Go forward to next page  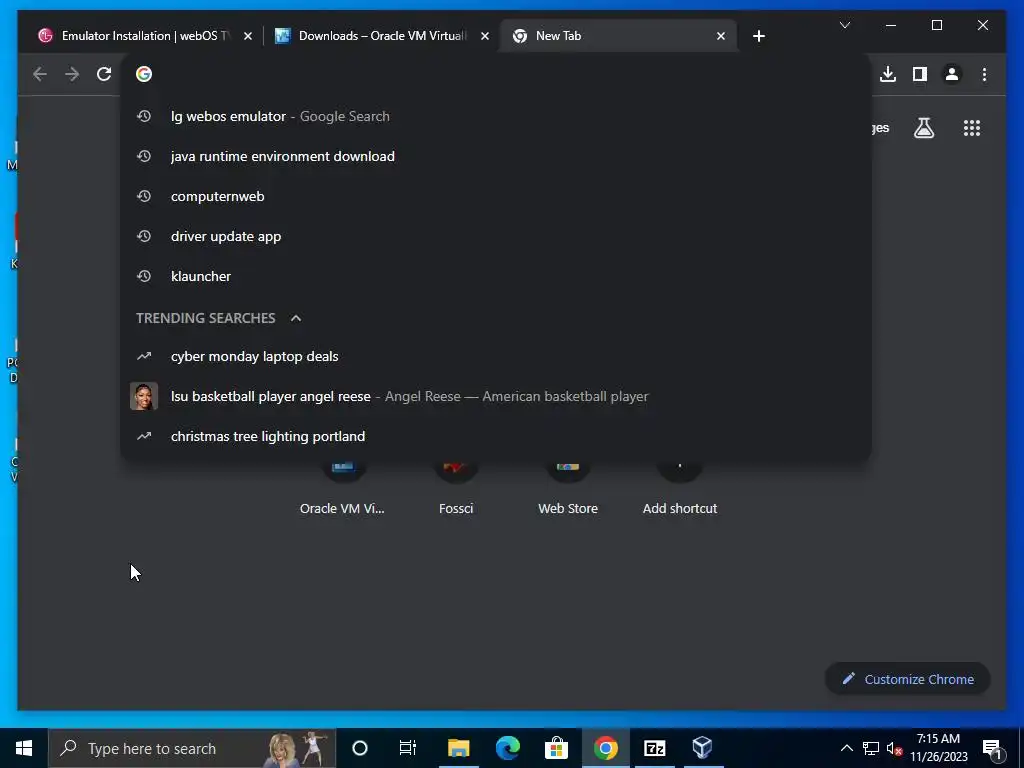(72, 74)
